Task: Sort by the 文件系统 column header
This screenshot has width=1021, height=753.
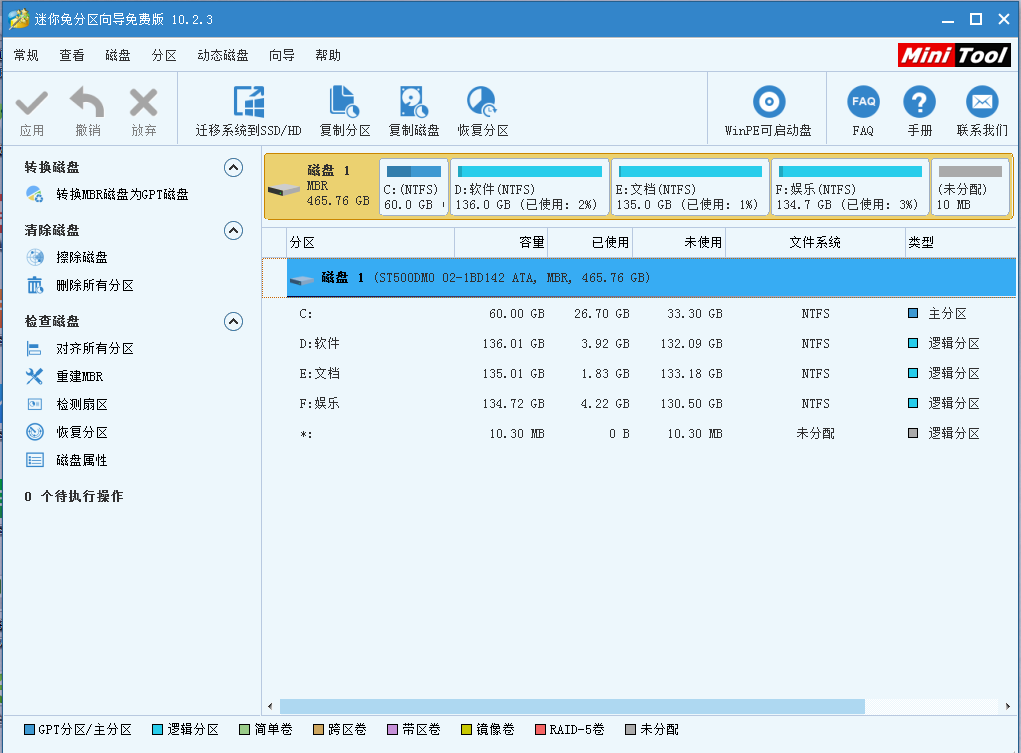Action: [815, 243]
